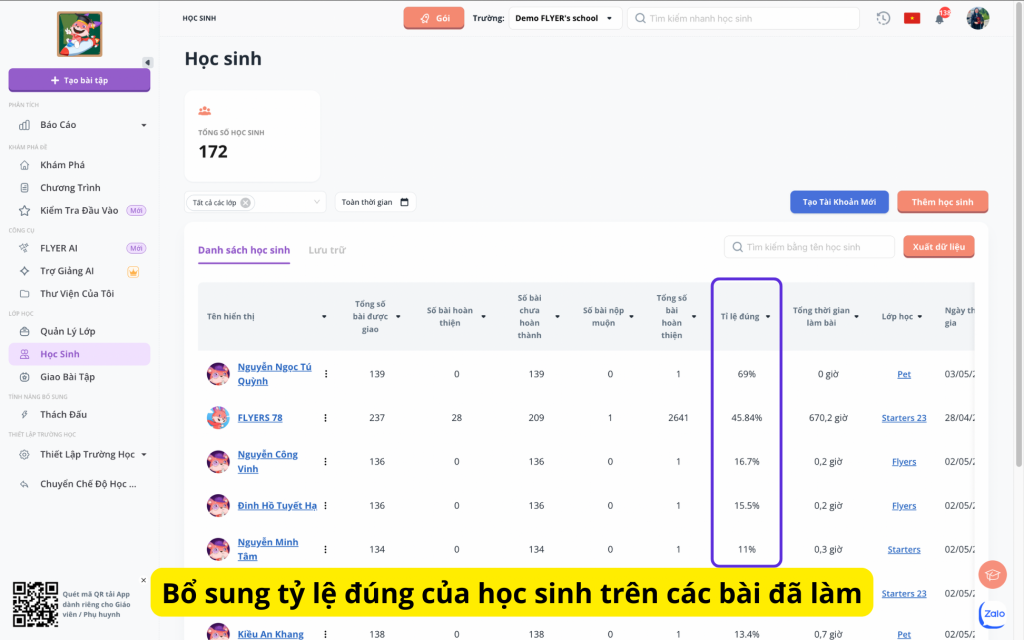Open the Zalo chat icon
Viewport: 1024px width, 640px height.
click(x=993, y=613)
